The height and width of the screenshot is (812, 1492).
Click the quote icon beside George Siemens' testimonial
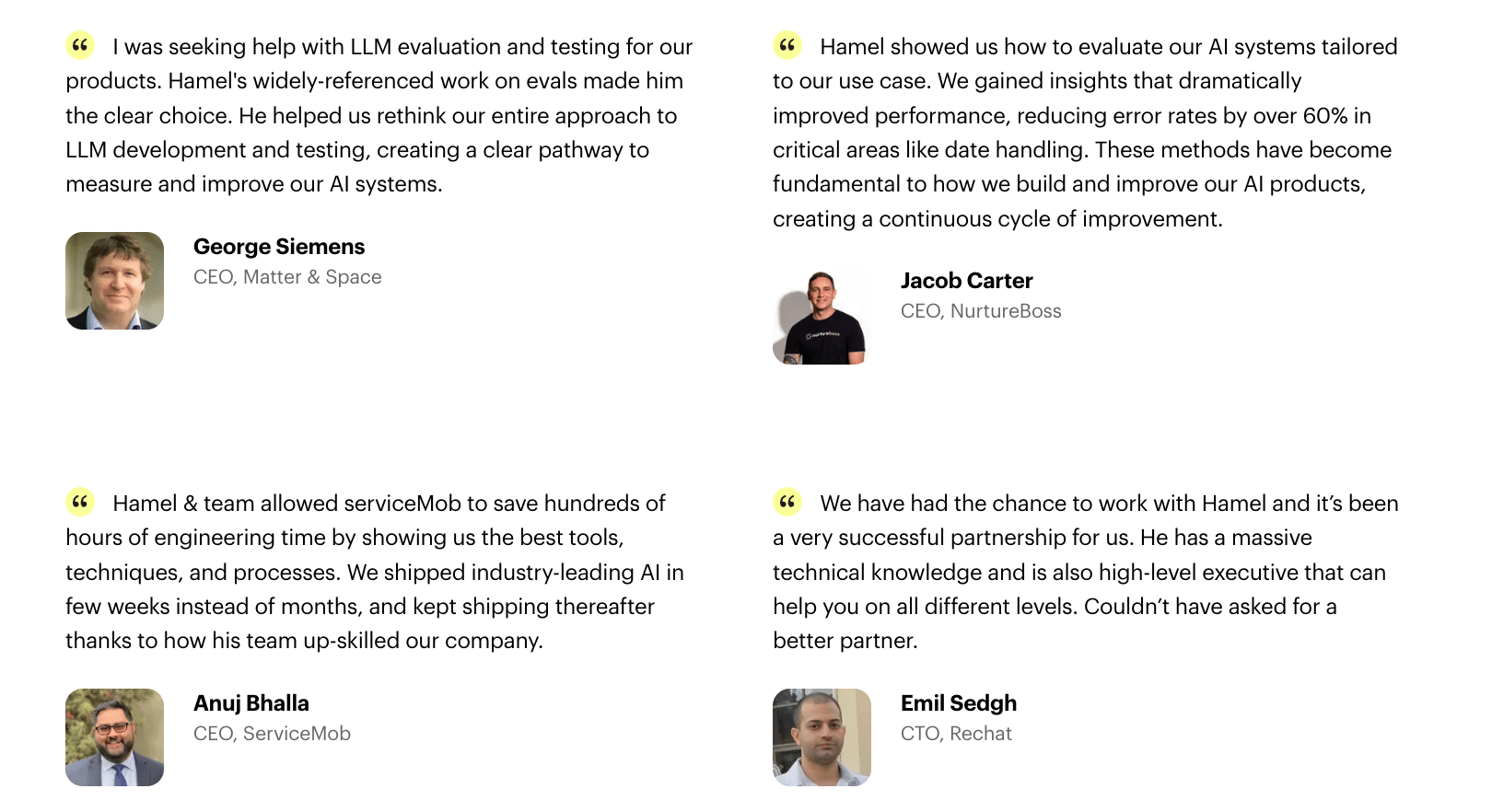[80, 45]
